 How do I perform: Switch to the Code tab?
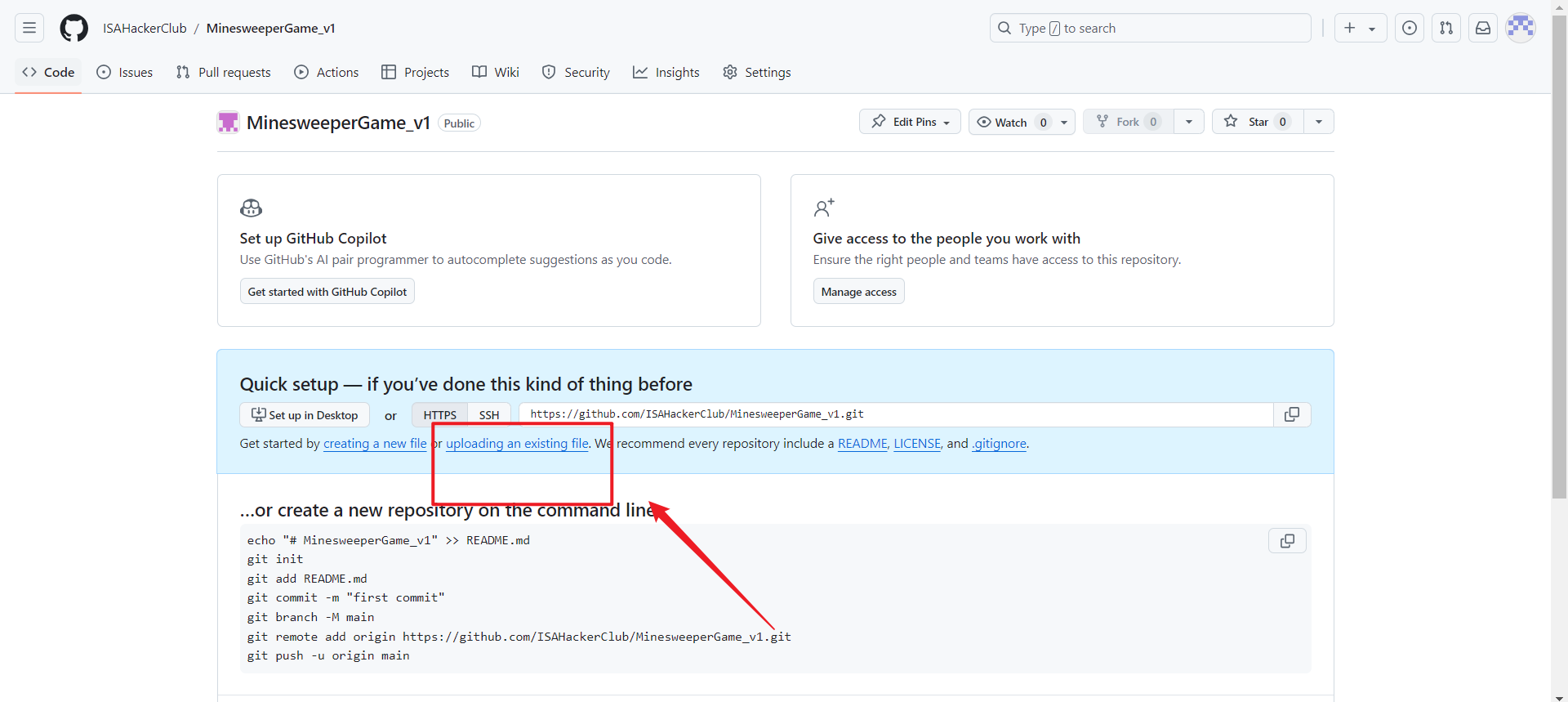click(x=48, y=72)
